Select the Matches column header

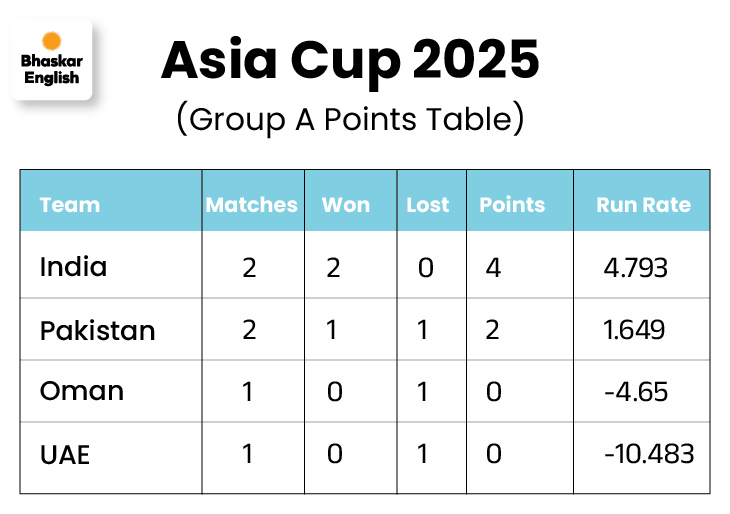click(252, 205)
